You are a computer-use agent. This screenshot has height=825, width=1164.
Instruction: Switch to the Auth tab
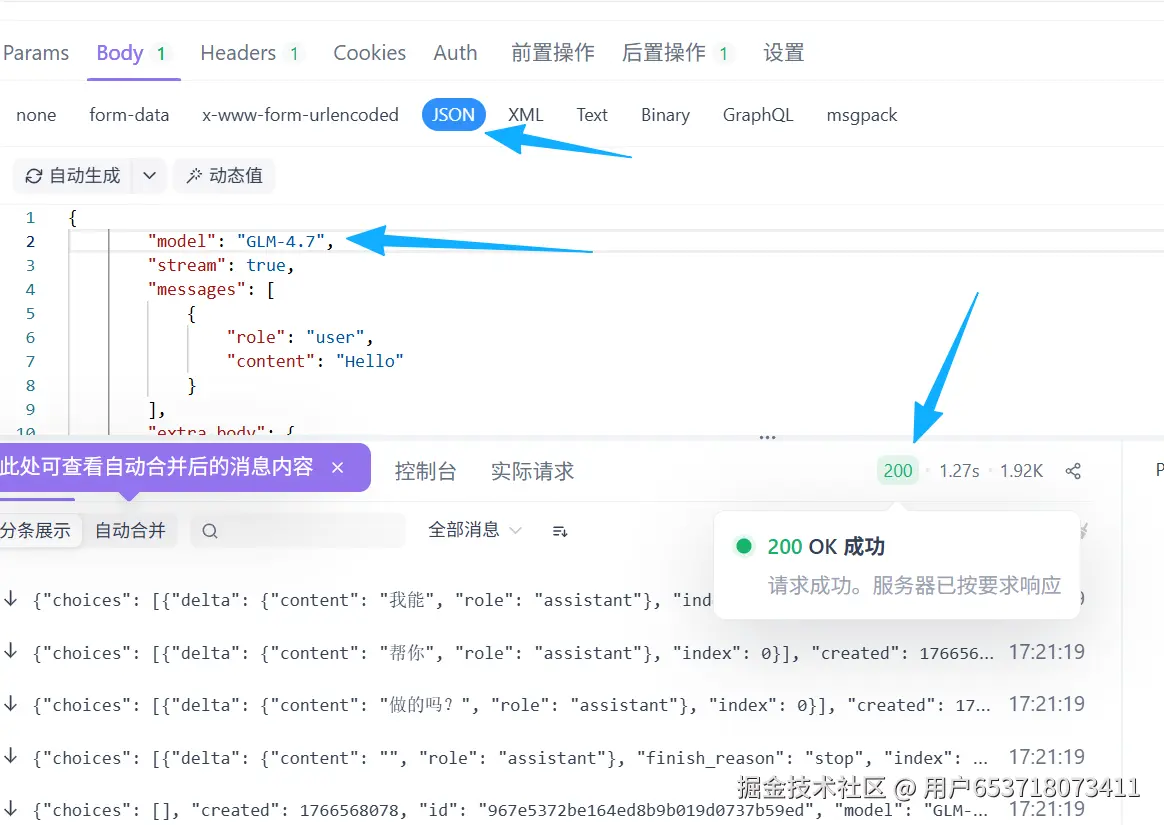coord(455,53)
